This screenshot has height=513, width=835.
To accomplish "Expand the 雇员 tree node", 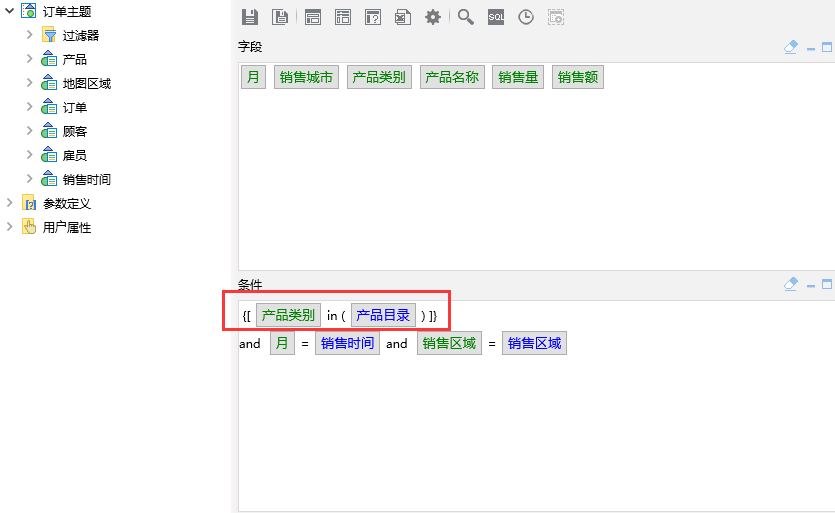I will 29,154.
